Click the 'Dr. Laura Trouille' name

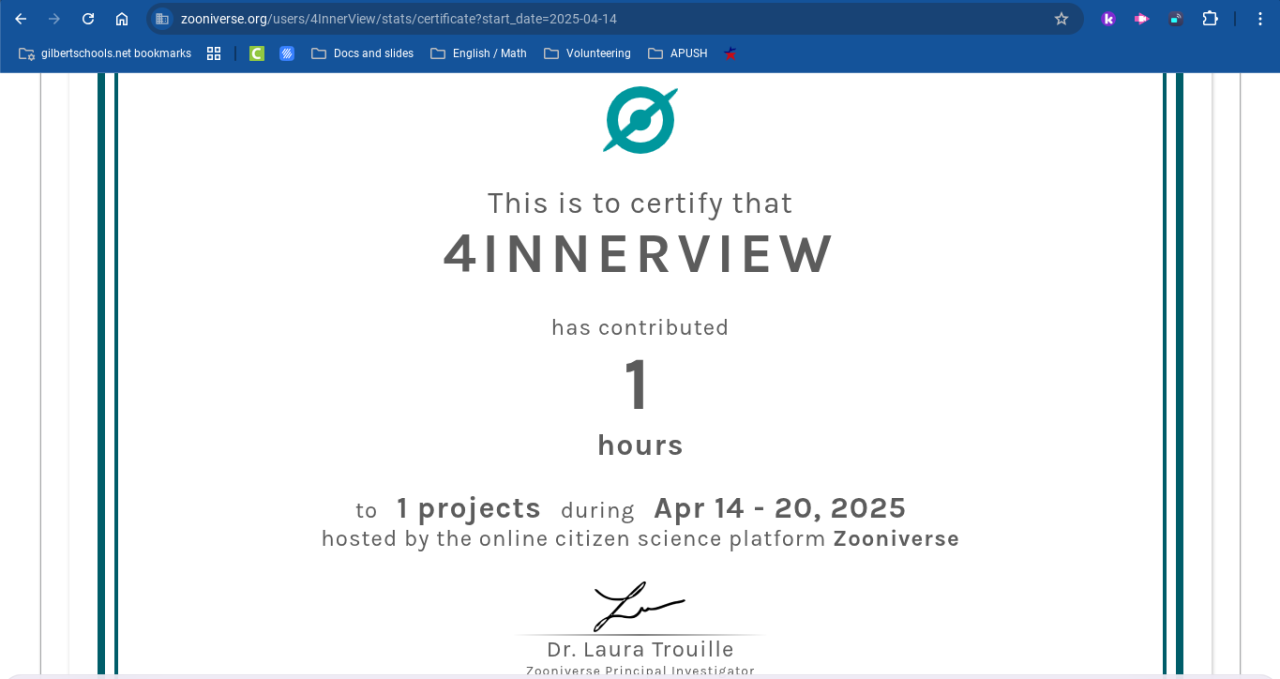coord(640,649)
